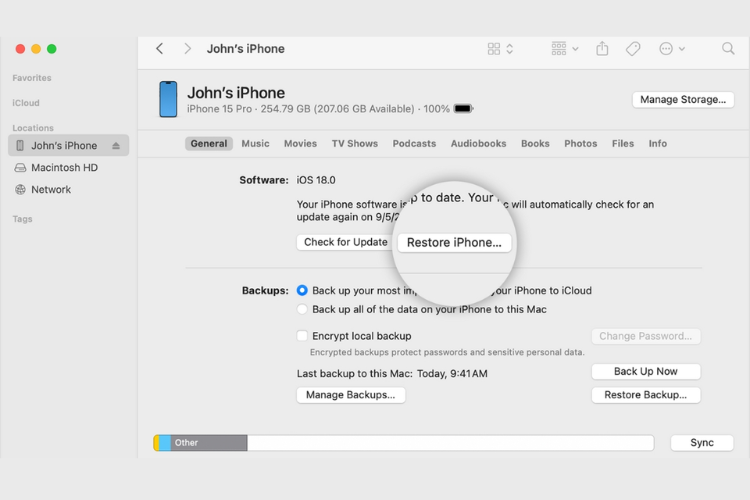The width and height of the screenshot is (750, 500).
Task: Switch to icon grid view
Action: coord(494,49)
